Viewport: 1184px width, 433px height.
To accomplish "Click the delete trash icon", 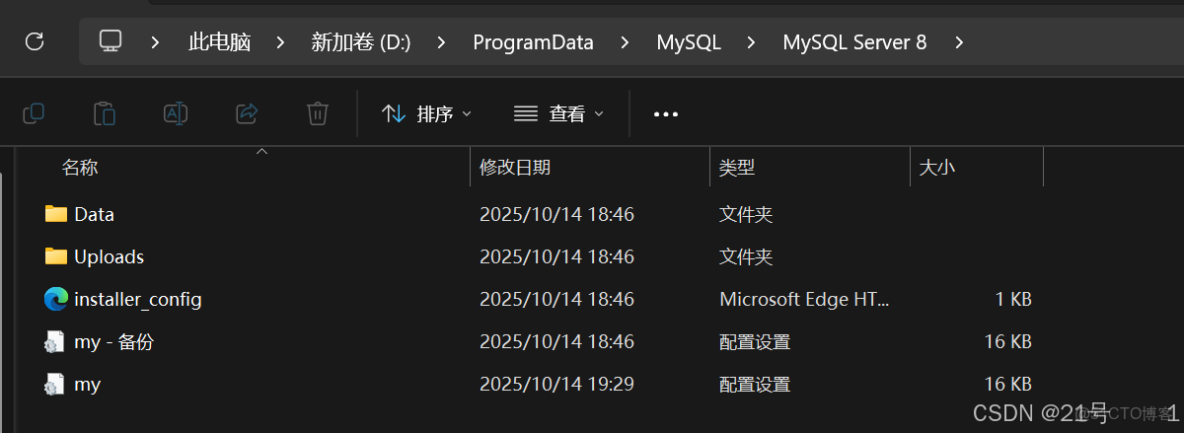I will [317, 114].
